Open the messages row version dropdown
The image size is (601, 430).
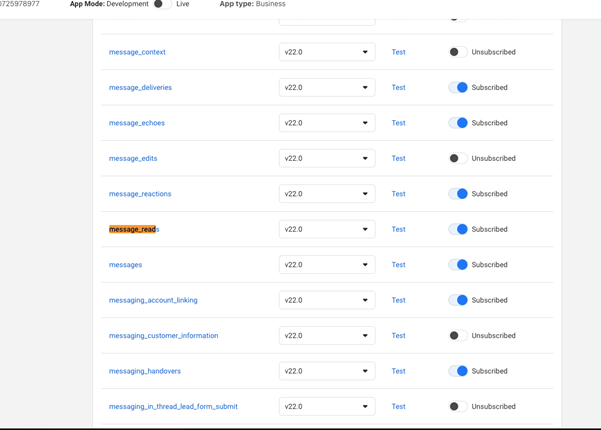327,264
